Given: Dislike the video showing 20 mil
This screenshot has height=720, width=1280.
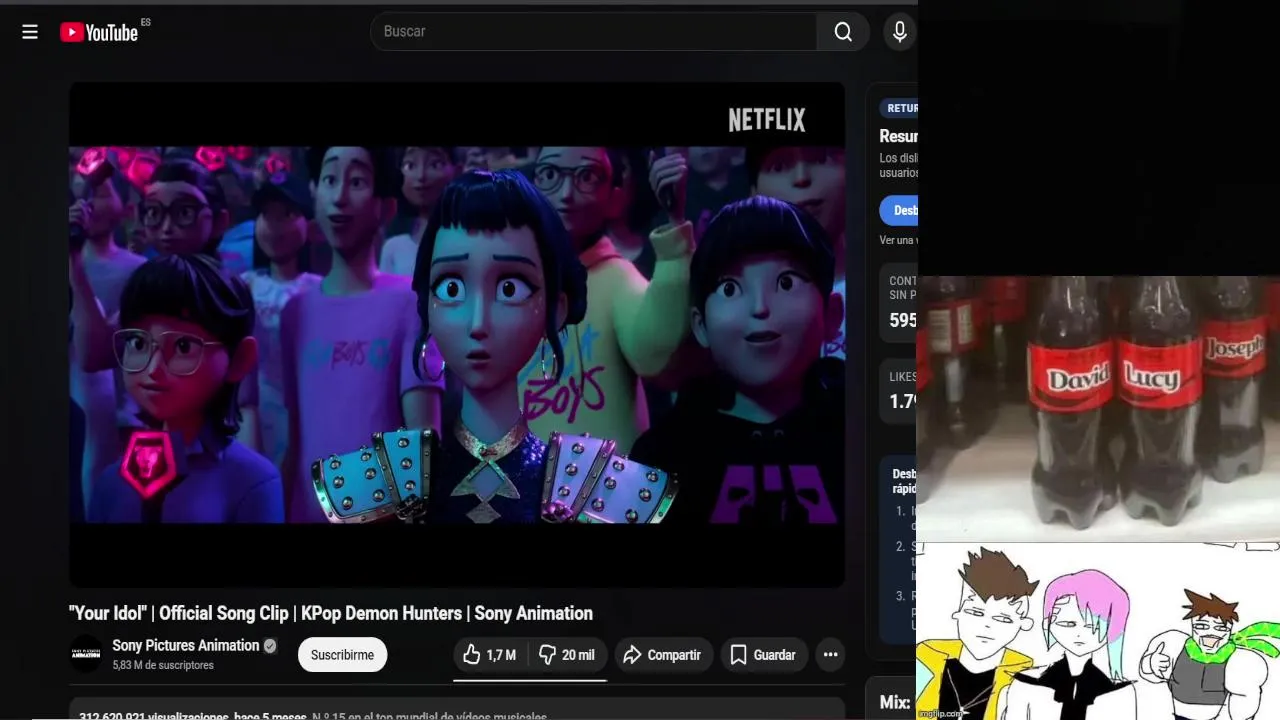Looking at the screenshot, I should 567,655.
